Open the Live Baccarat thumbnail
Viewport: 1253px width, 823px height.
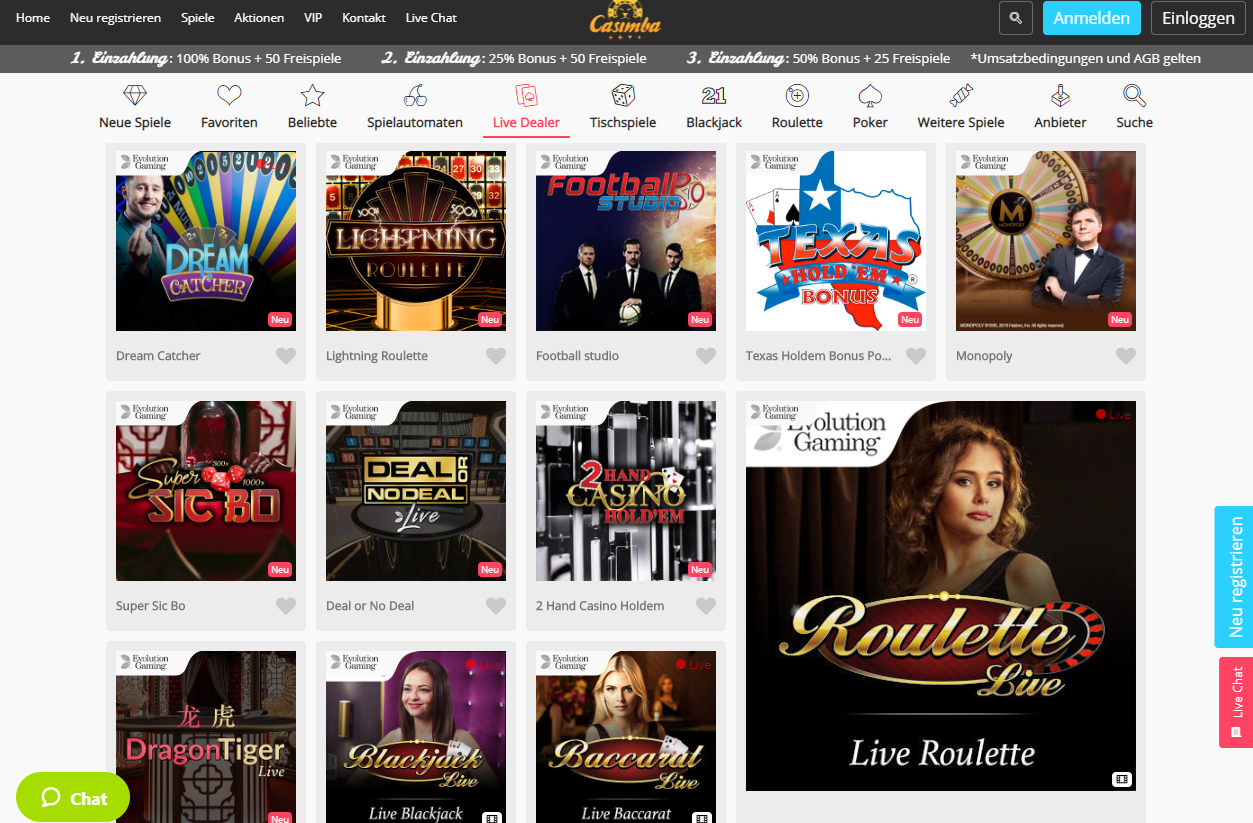[626, 737]
